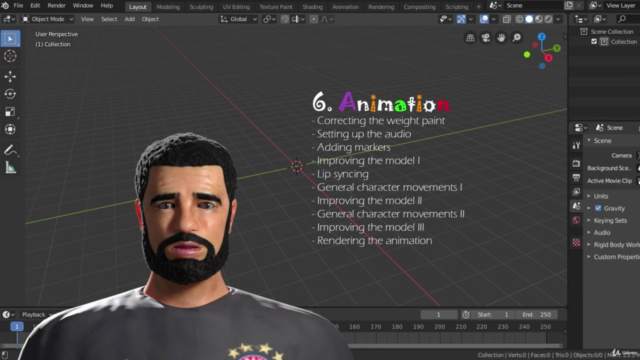Viewport: 640px width, 360px height.
Task: Toggle the timeline preview range clock
Action: (x=466, y=315)
